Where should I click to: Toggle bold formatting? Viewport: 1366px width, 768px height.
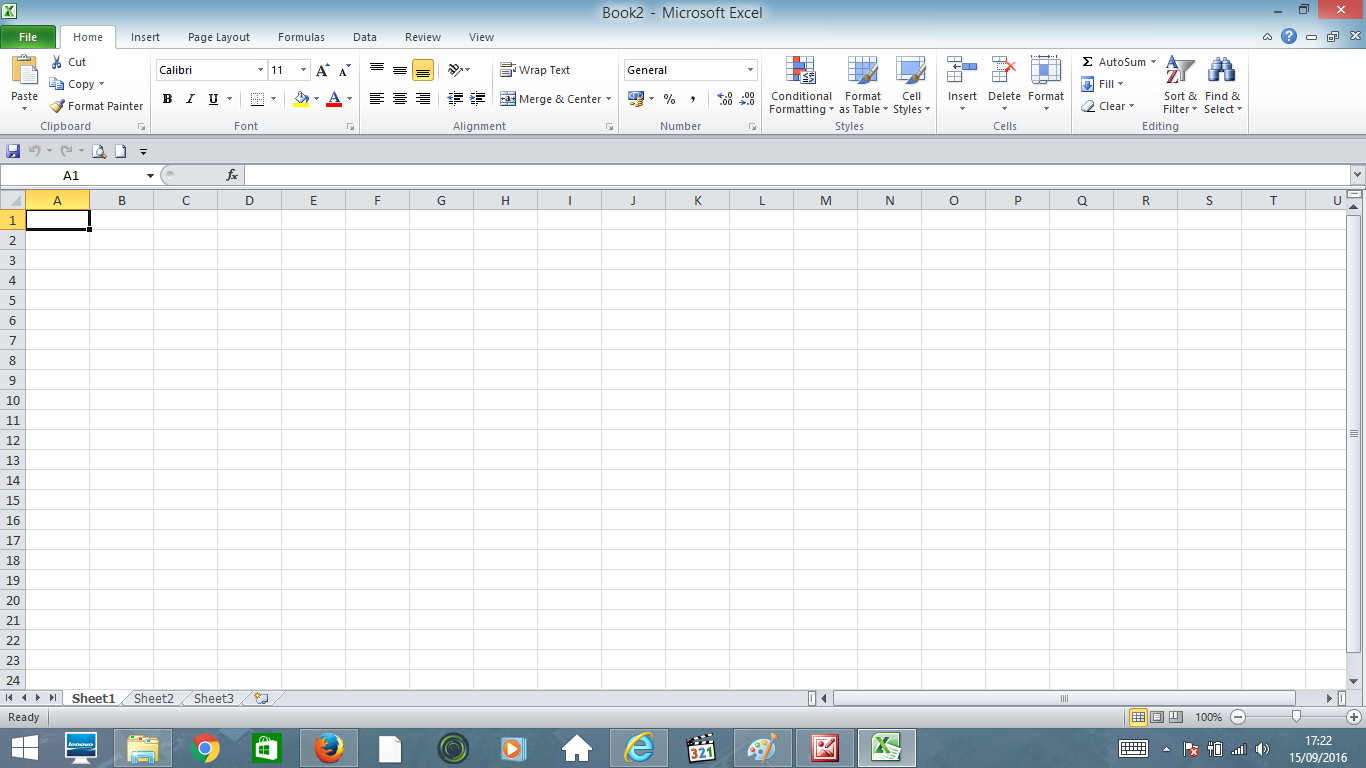(x=167, y=99)
